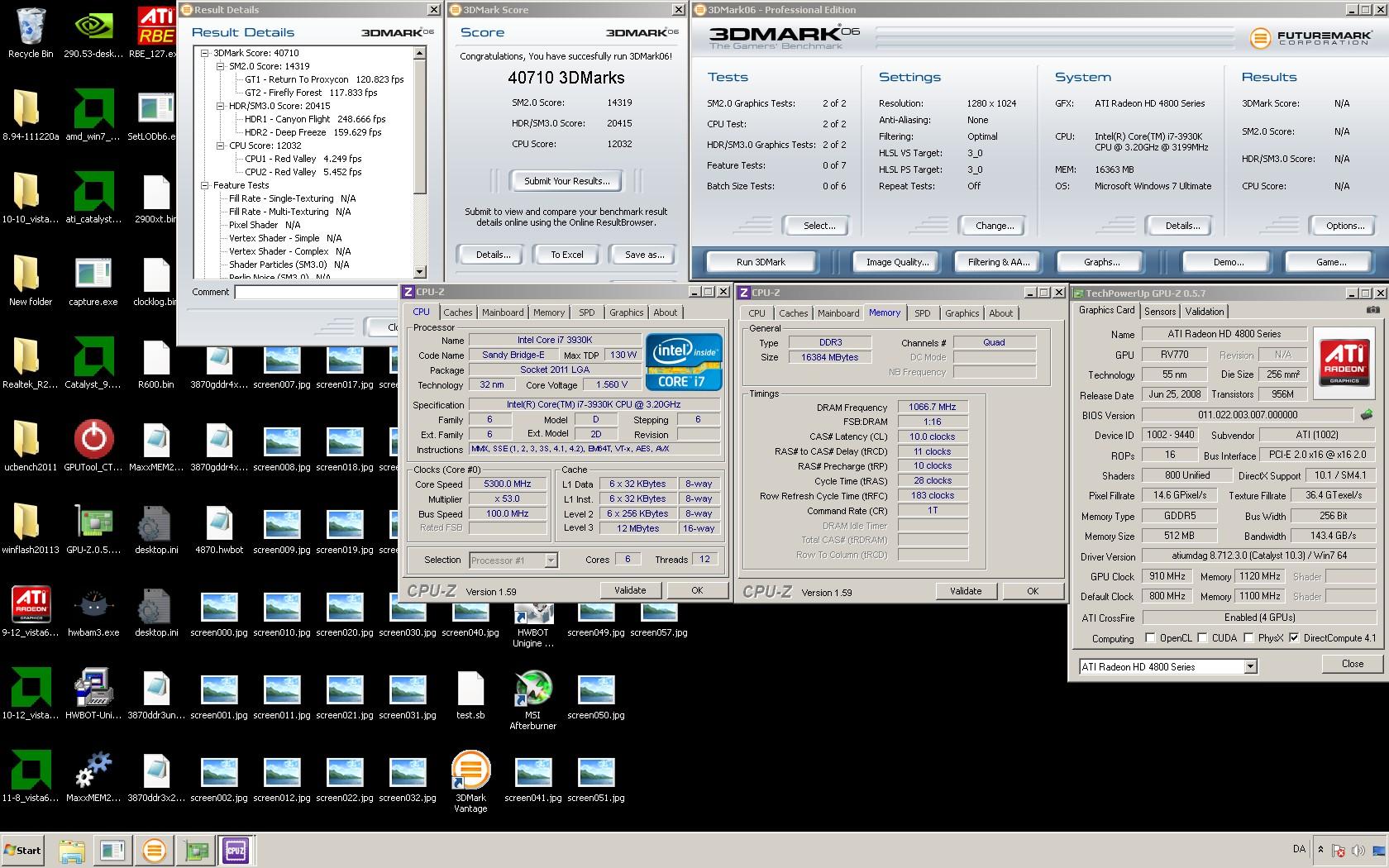Click the GPU-Z taskbar icon
Image resolution: width=1389 pixels, height=868 pixels.
tap(195, 851)
